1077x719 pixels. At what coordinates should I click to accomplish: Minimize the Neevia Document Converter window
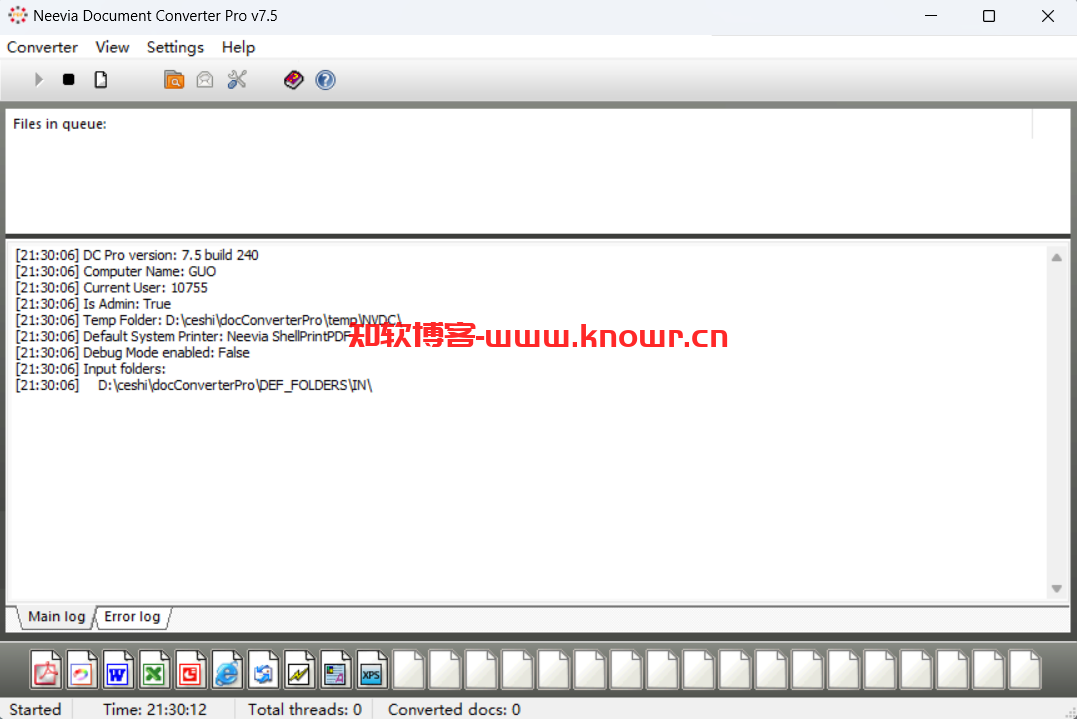click(x=931, y=16)
